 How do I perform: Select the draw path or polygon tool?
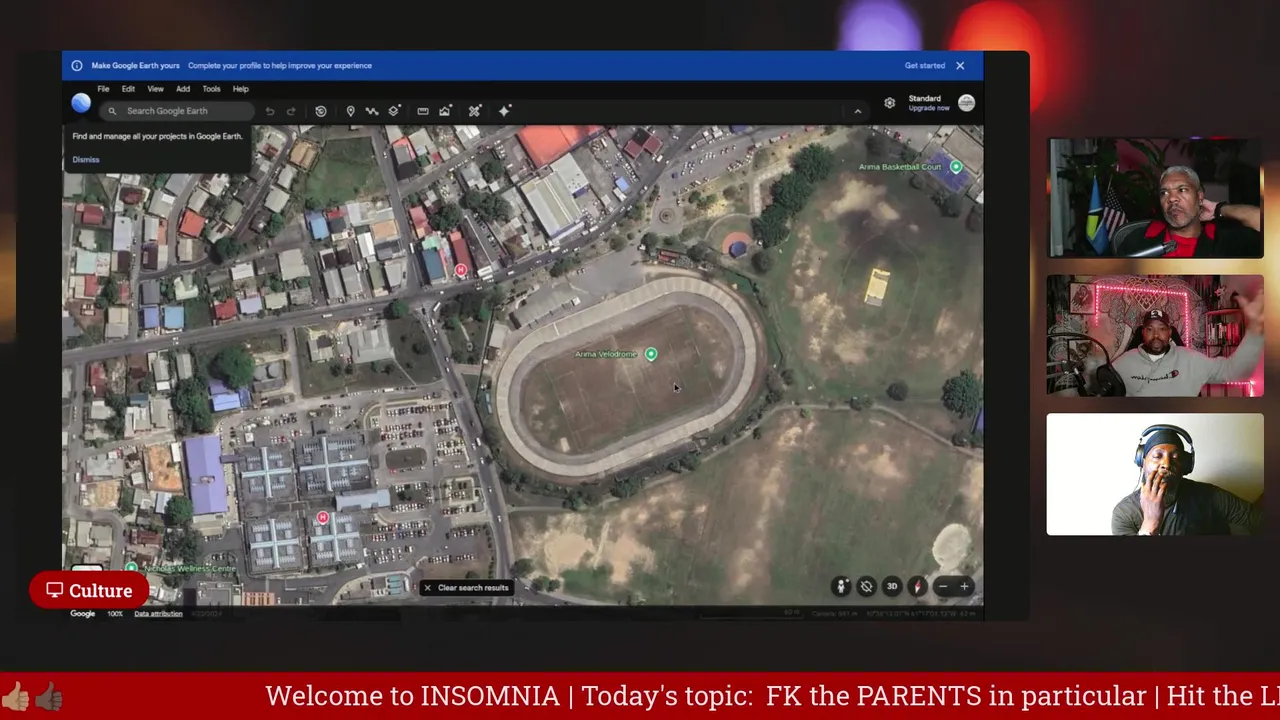point(372,111)
